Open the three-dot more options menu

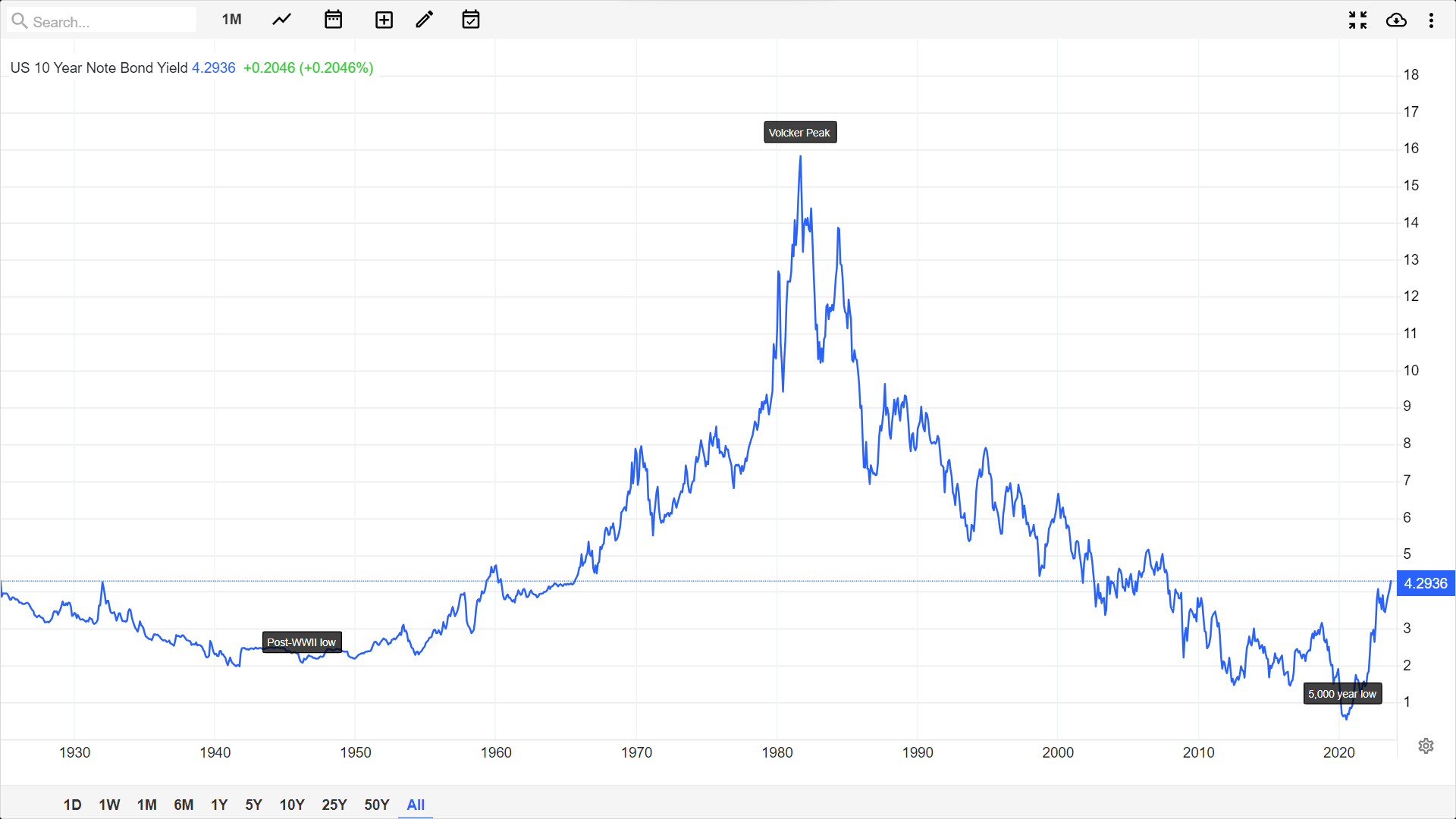[1431, 20]
